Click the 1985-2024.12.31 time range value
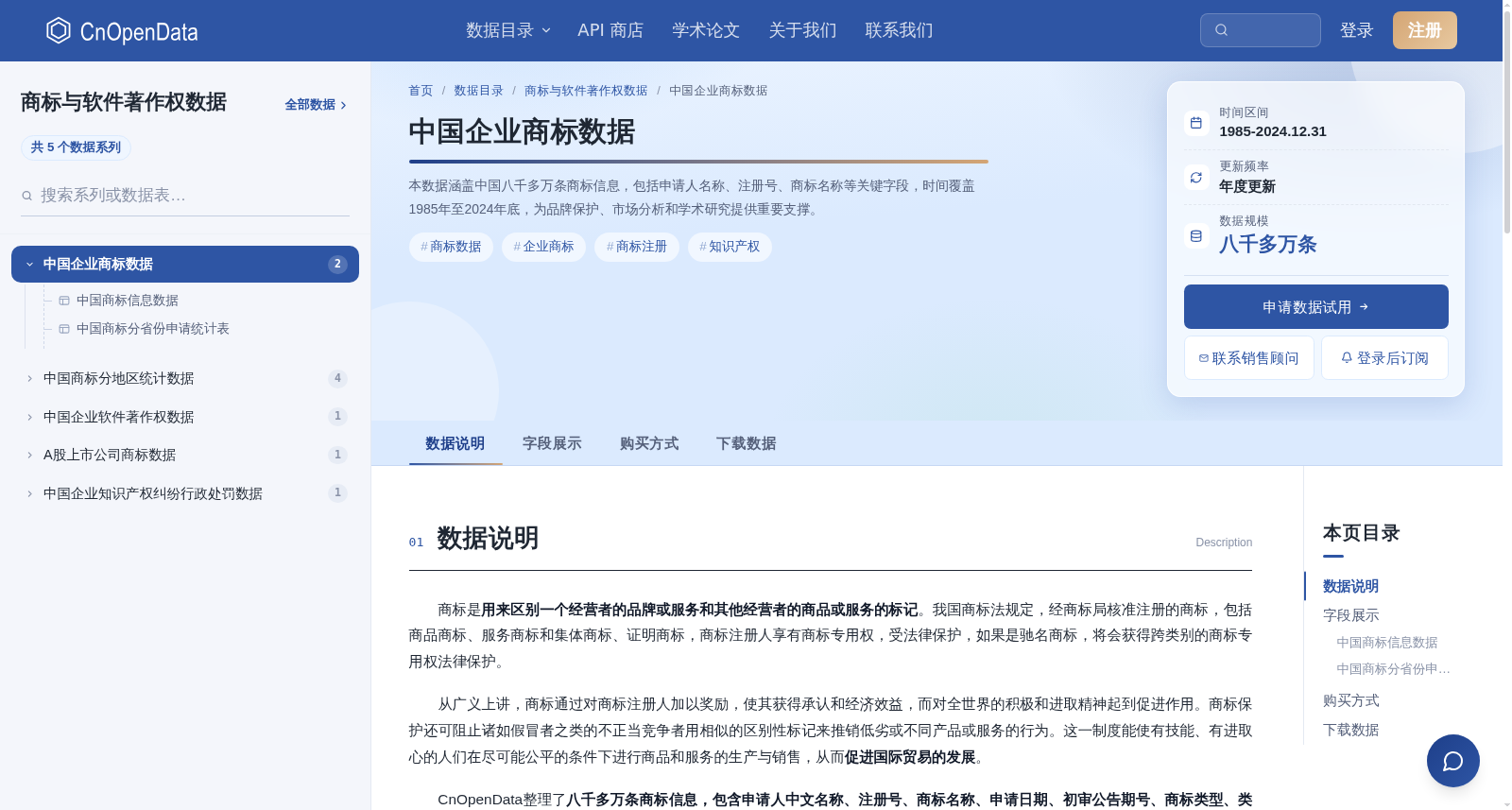This screenshot has width=1512, height=810. pos(1273,131)
